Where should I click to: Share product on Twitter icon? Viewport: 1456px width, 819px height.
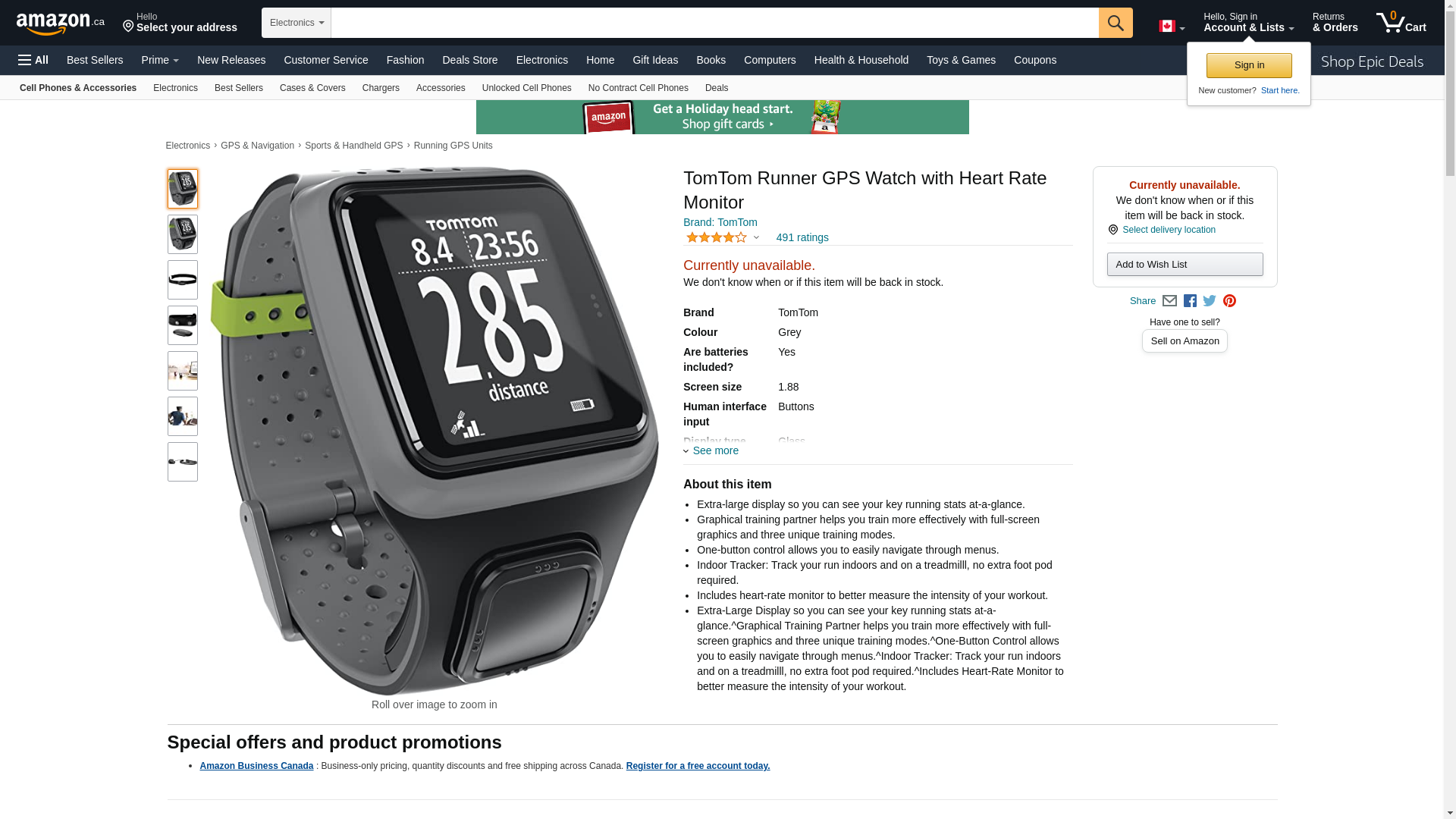(x=1210, y=301)
